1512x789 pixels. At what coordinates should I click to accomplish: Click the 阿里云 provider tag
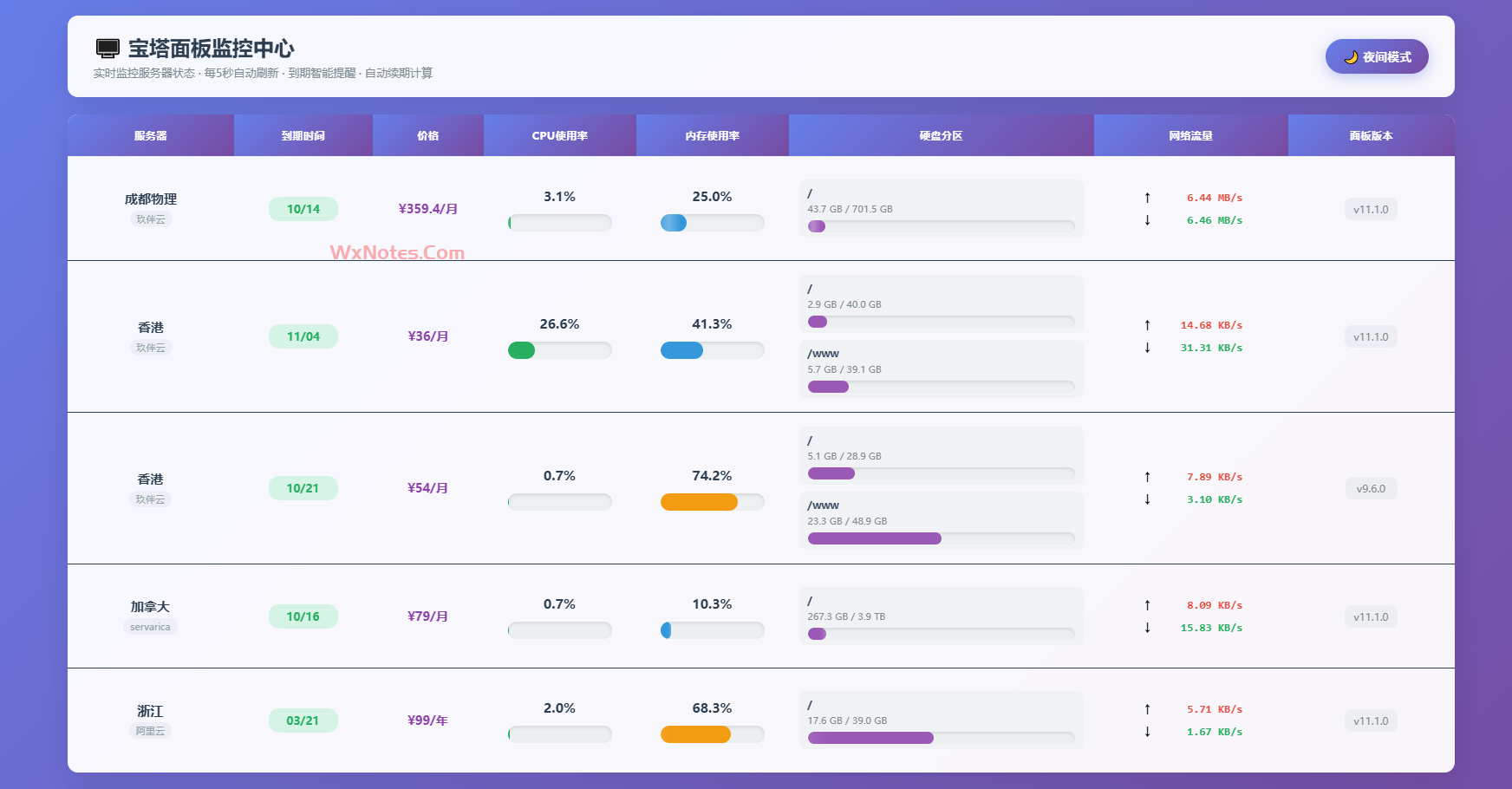click(x=150, y=731)
